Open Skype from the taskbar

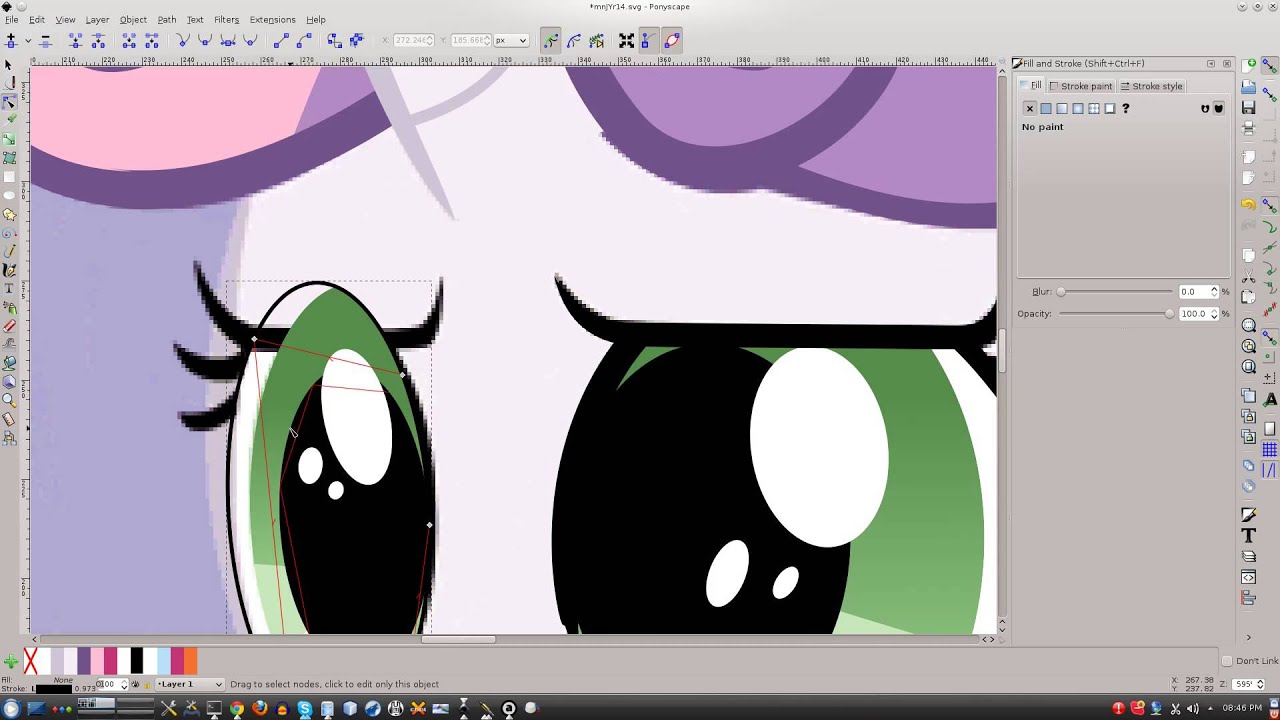(305, 709)
